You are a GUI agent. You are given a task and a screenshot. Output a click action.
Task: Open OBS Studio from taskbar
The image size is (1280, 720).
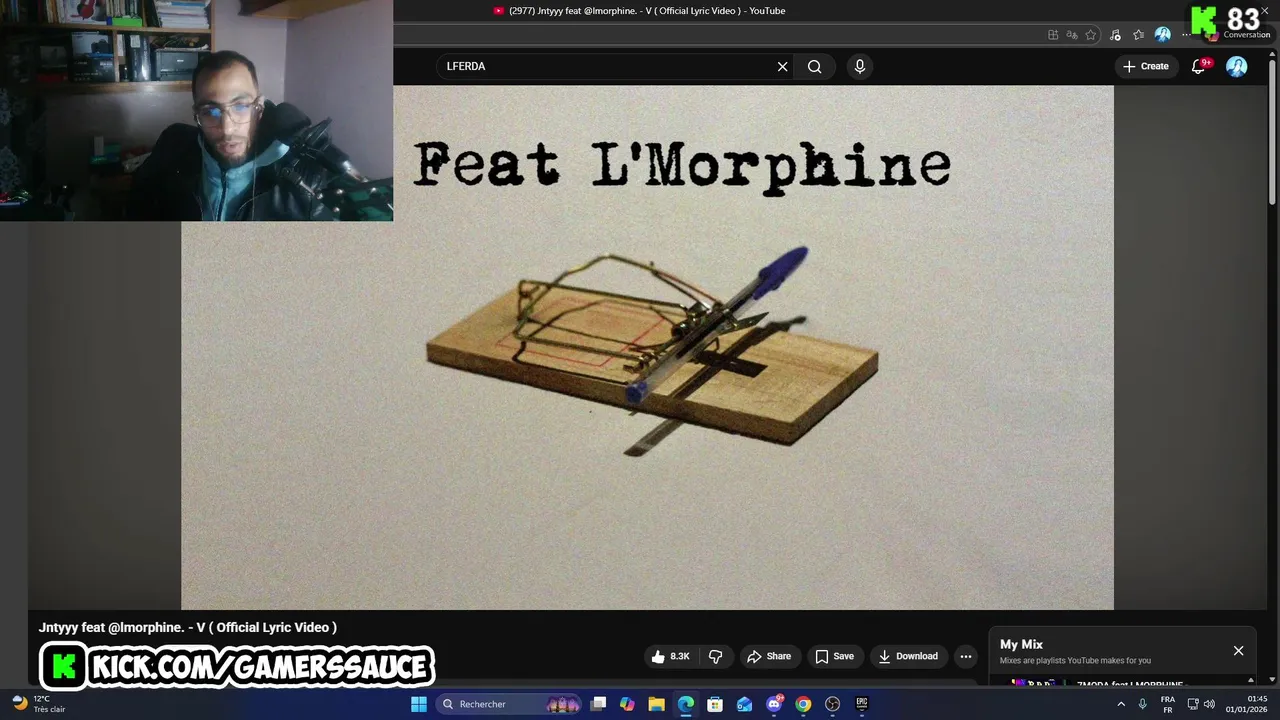(x=832, y=704)
